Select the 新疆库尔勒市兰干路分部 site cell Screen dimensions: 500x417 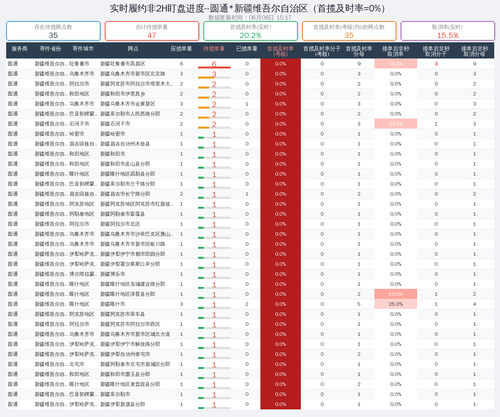[128, 184]
